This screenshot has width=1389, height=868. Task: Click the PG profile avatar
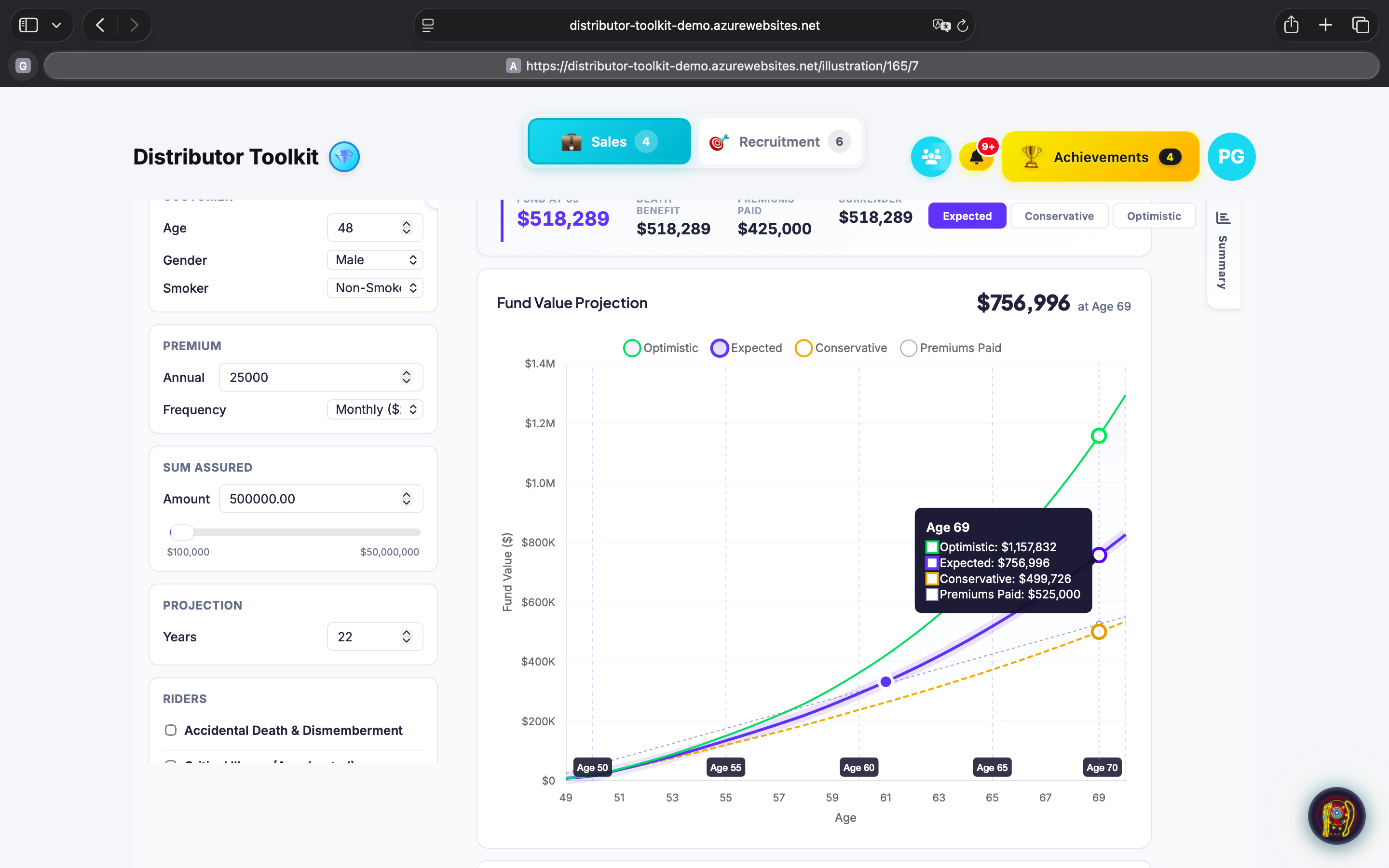(1231, 156)
